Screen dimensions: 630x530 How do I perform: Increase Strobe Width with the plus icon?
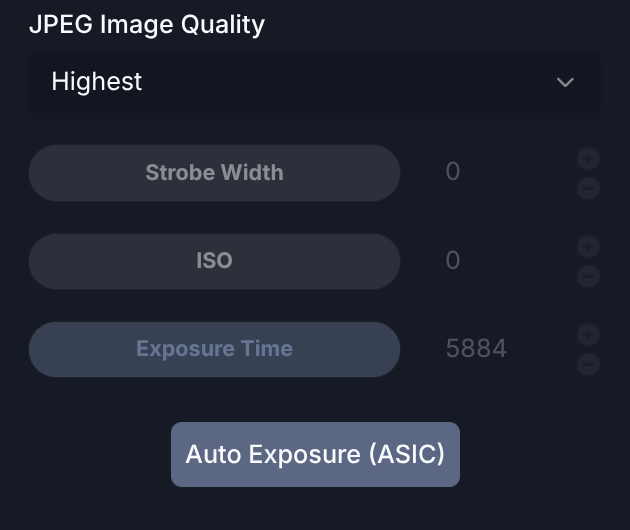click(588, 158)
